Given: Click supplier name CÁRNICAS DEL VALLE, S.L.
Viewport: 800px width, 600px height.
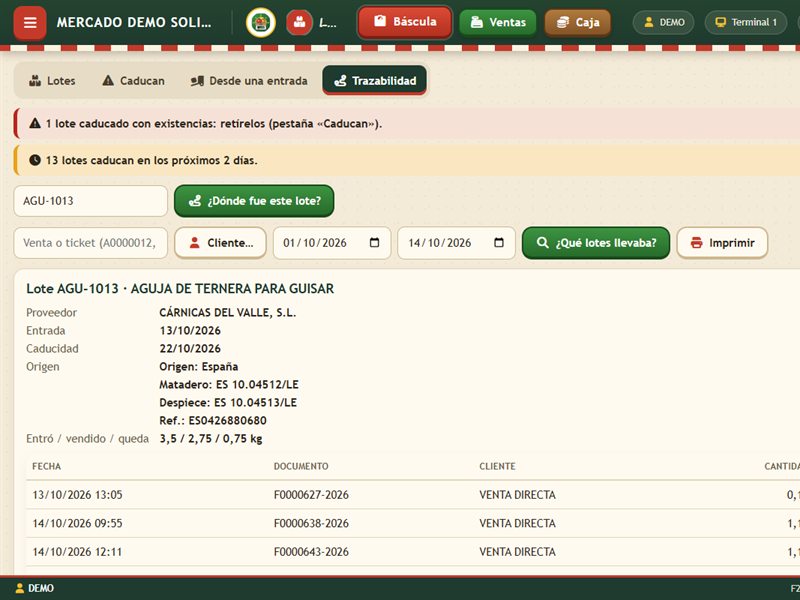Looking at the screenshot, I should [228, 313].
